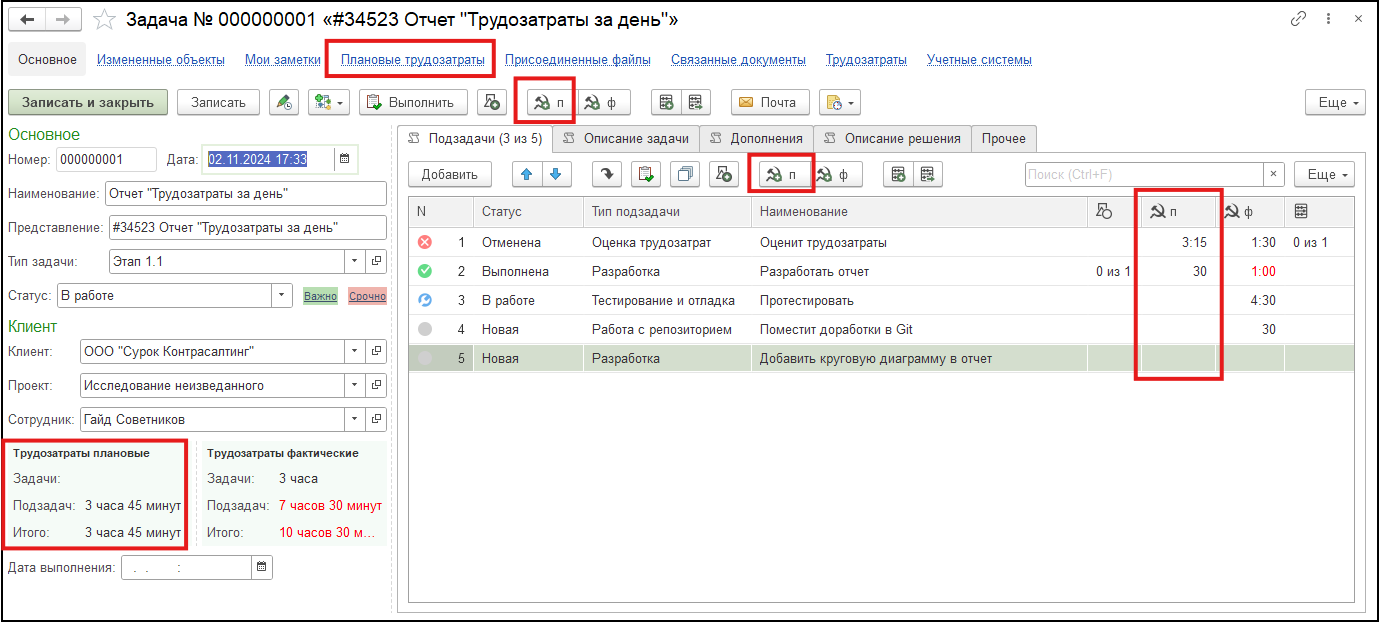
Task: Click the Добавить button to add subtask
Action: point(450,174)
